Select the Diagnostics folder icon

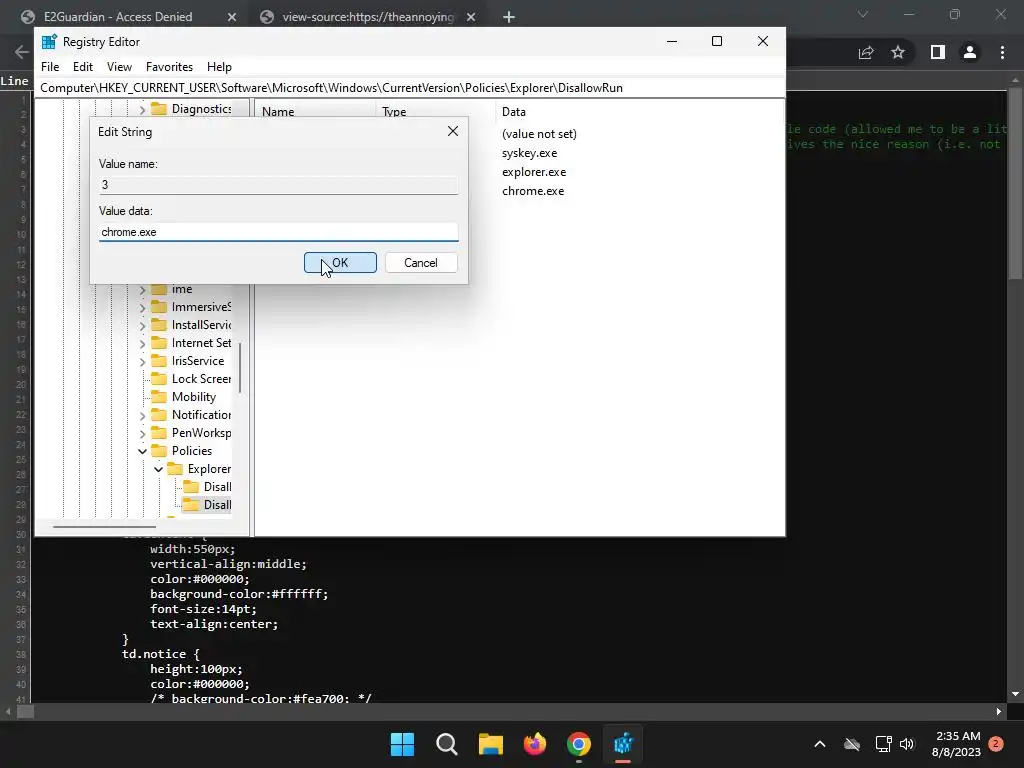click(x=159, y=109)
